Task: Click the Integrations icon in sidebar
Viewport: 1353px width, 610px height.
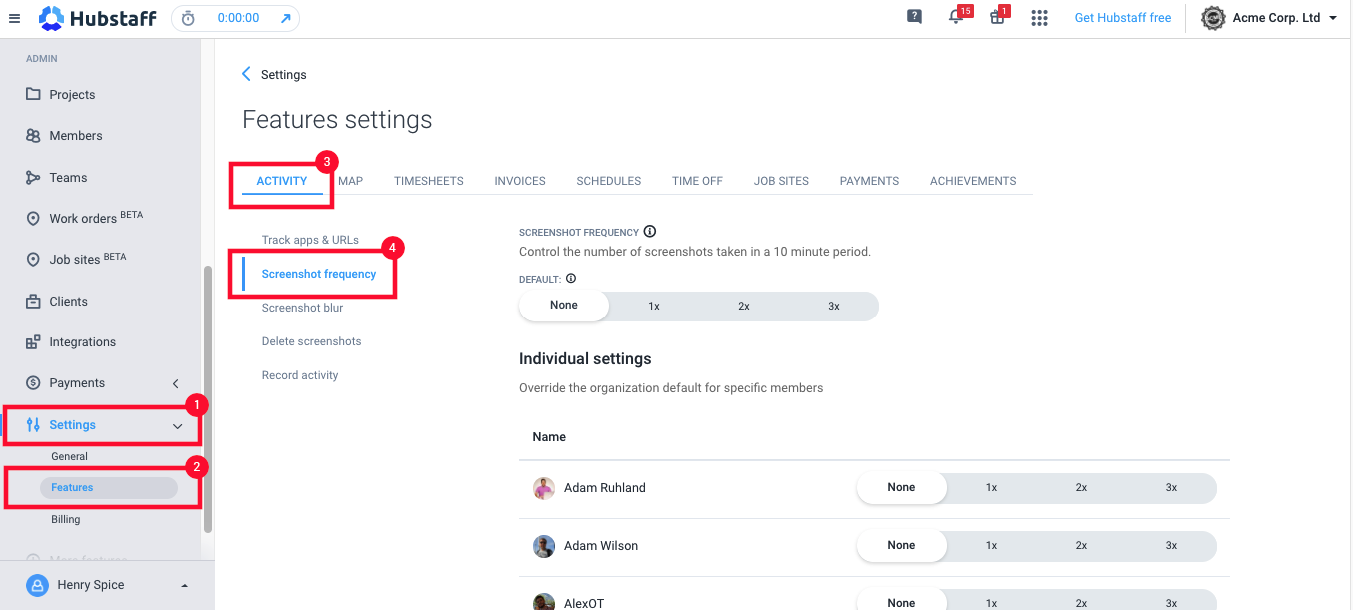Action: pos(33,342)
